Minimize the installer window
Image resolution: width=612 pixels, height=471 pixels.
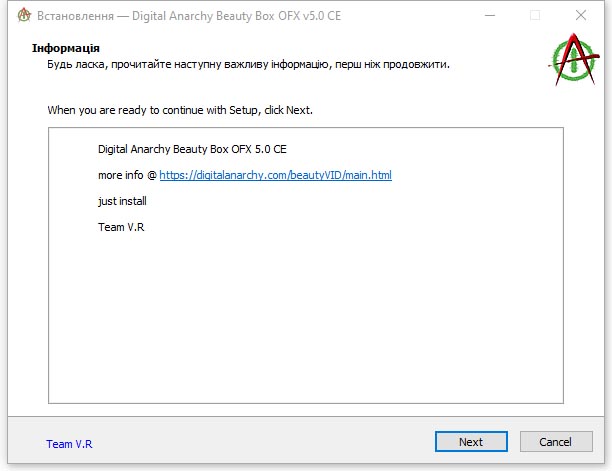tap(490, 15)
